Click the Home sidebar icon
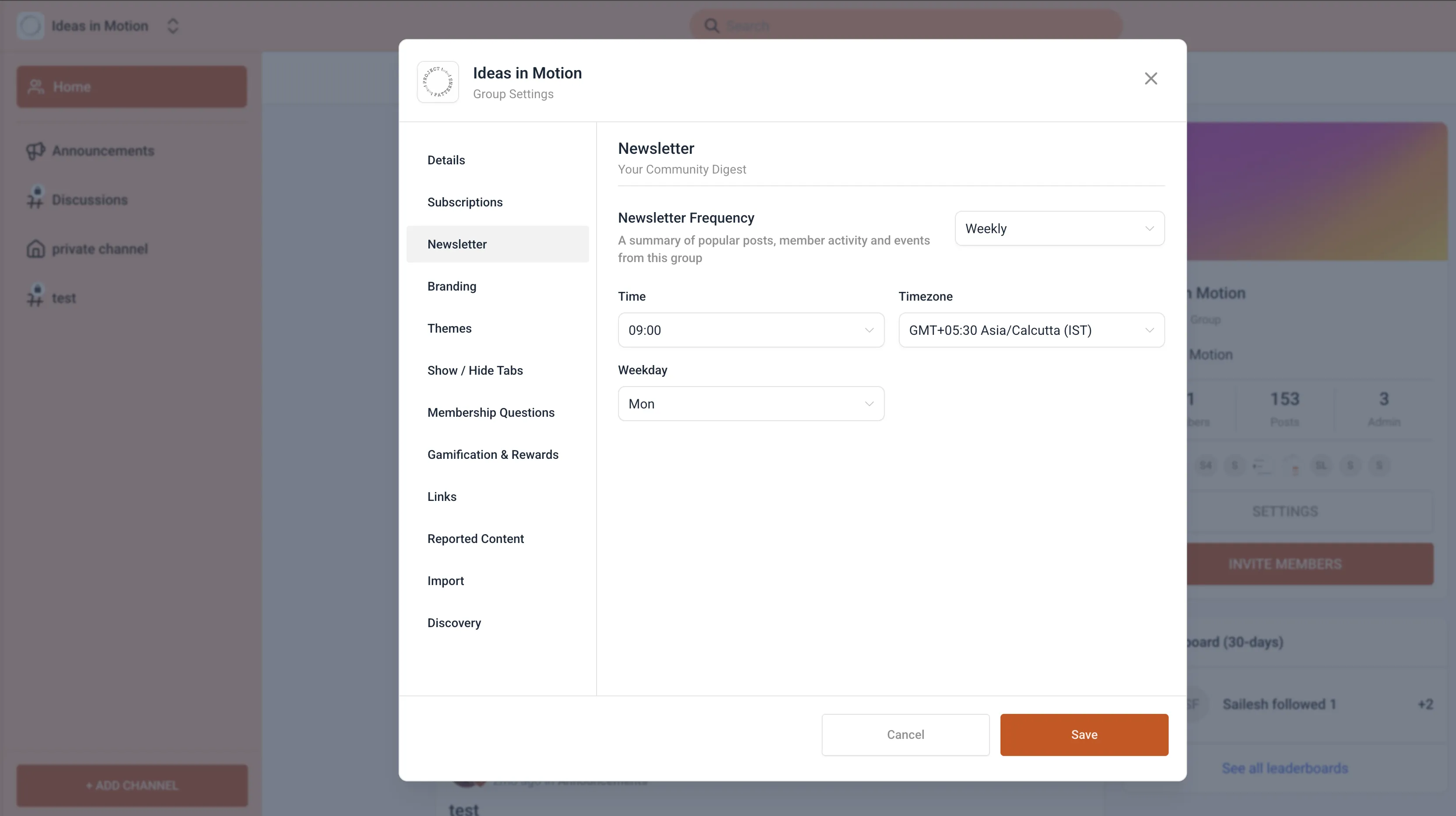1456x816 pixels. click(x=35, y=86)
